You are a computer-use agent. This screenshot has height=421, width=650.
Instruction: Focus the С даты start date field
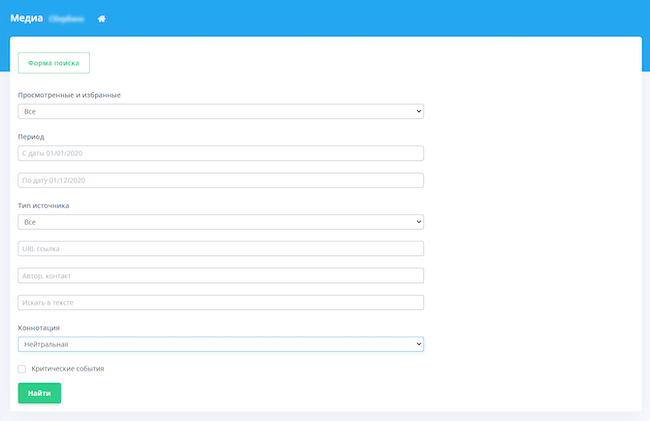[x=221, y=153]
